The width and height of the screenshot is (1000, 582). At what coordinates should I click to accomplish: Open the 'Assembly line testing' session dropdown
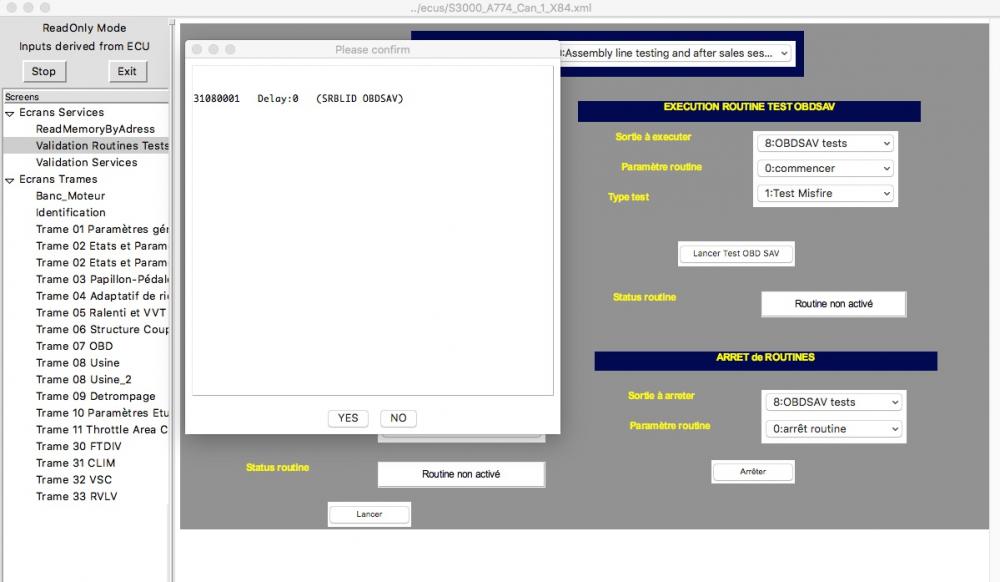676,54
